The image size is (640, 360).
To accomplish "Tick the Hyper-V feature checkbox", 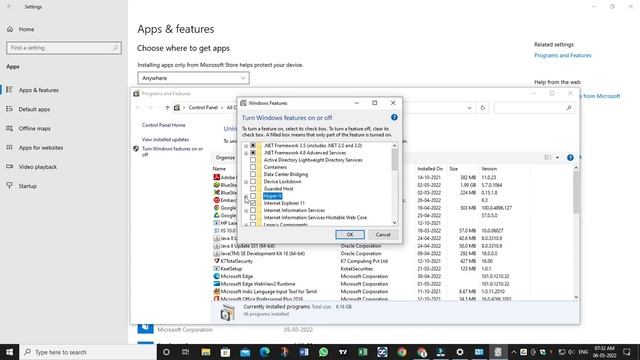I will point(253,196).
